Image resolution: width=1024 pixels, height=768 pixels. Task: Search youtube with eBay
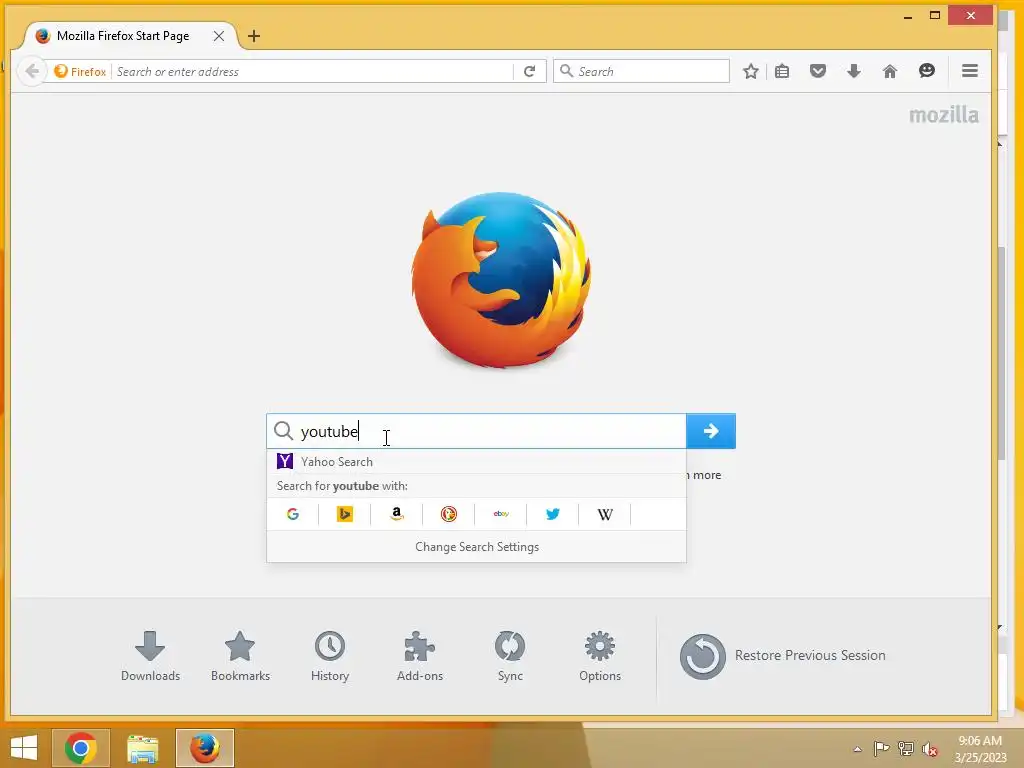point(501,514)
